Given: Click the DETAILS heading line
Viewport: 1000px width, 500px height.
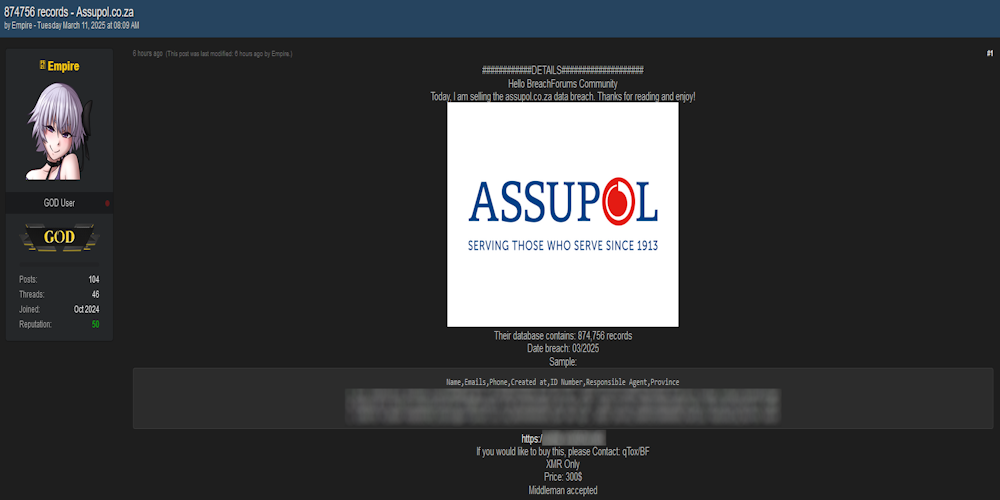Looking at the screenshot, I should [x=562, y=70].
